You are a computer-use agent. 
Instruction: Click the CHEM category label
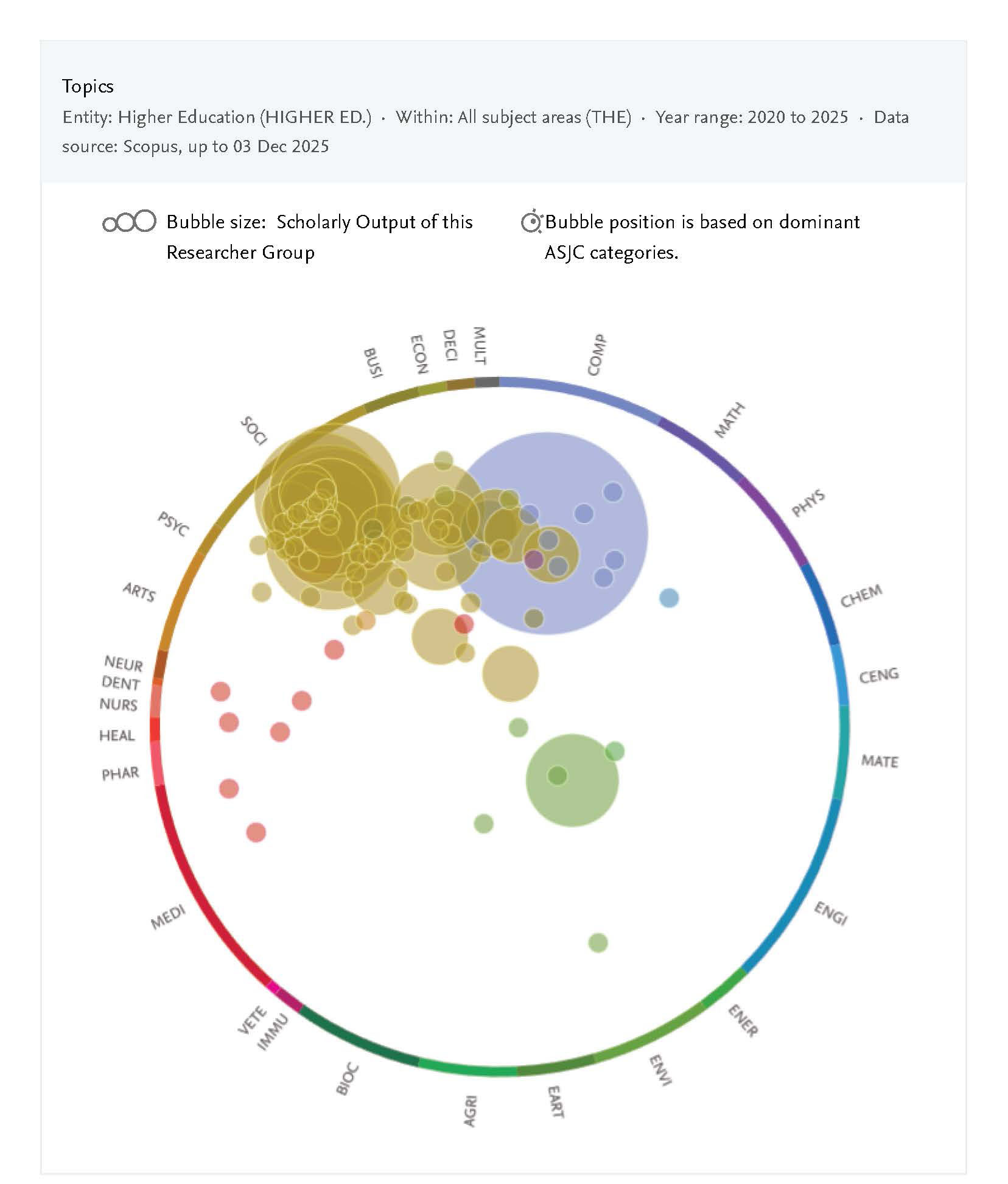(x=861, y=596)
